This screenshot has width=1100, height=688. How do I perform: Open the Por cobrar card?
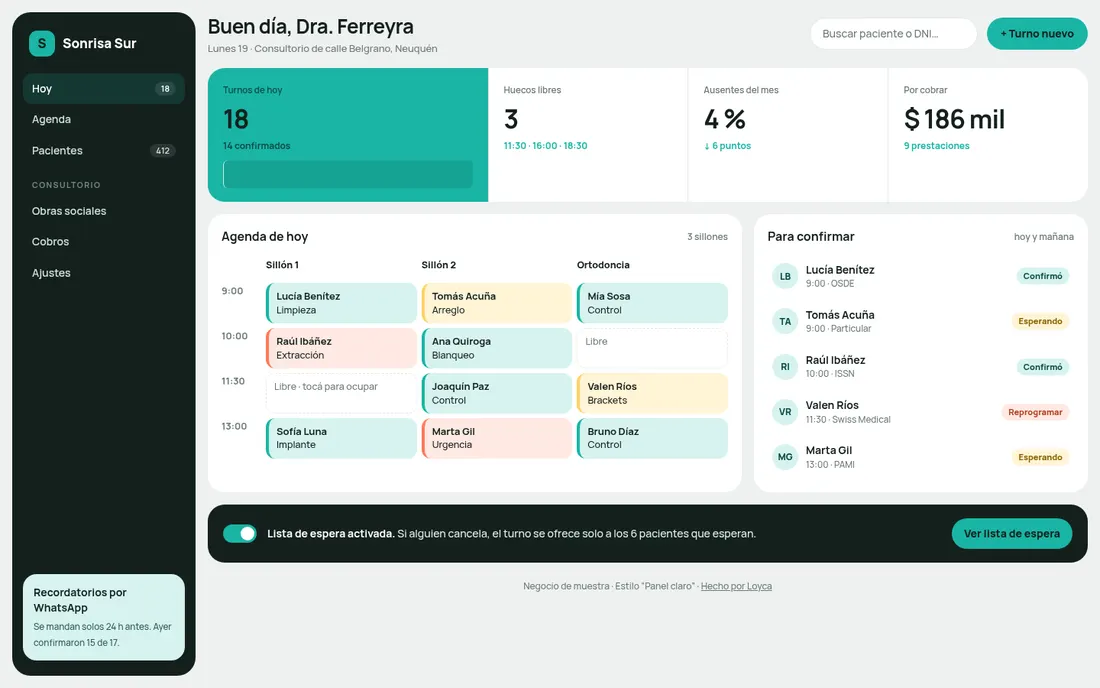point(988,135)
